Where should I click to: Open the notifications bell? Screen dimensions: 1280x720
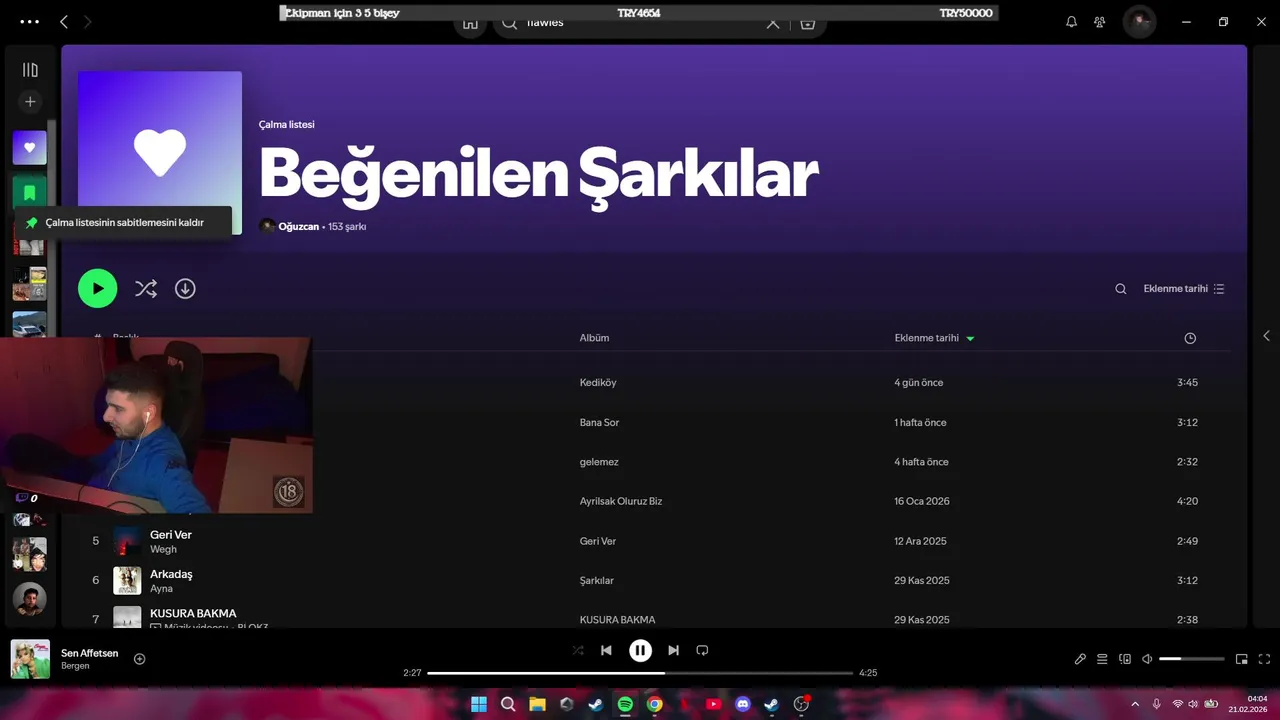pyautogui.click(x=1071, y=21)
